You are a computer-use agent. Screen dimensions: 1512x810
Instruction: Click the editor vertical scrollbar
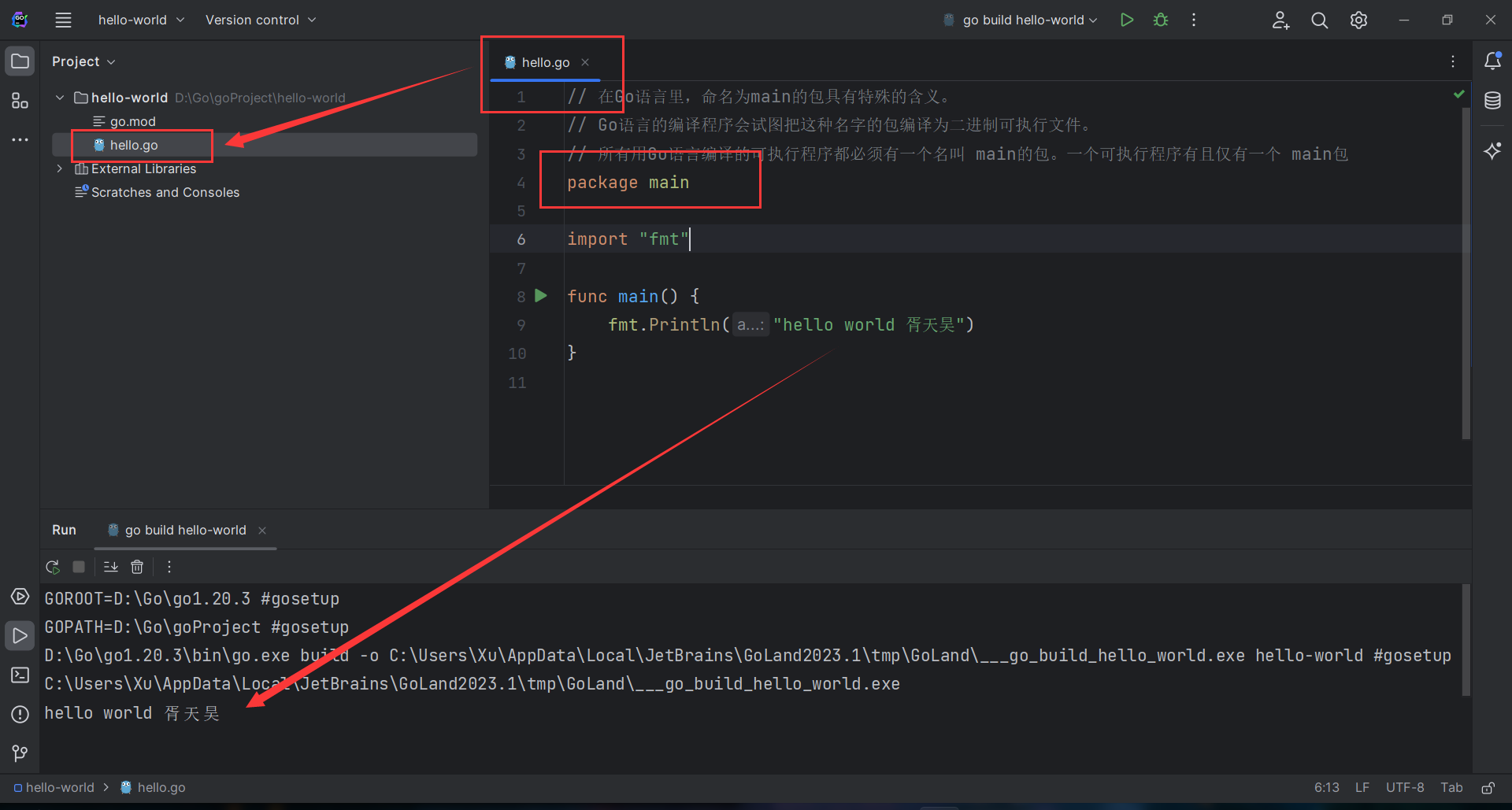point(1466,273)
